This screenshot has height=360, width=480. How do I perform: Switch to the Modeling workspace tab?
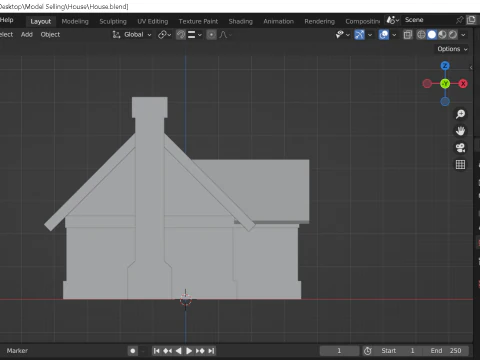point(75,21)
